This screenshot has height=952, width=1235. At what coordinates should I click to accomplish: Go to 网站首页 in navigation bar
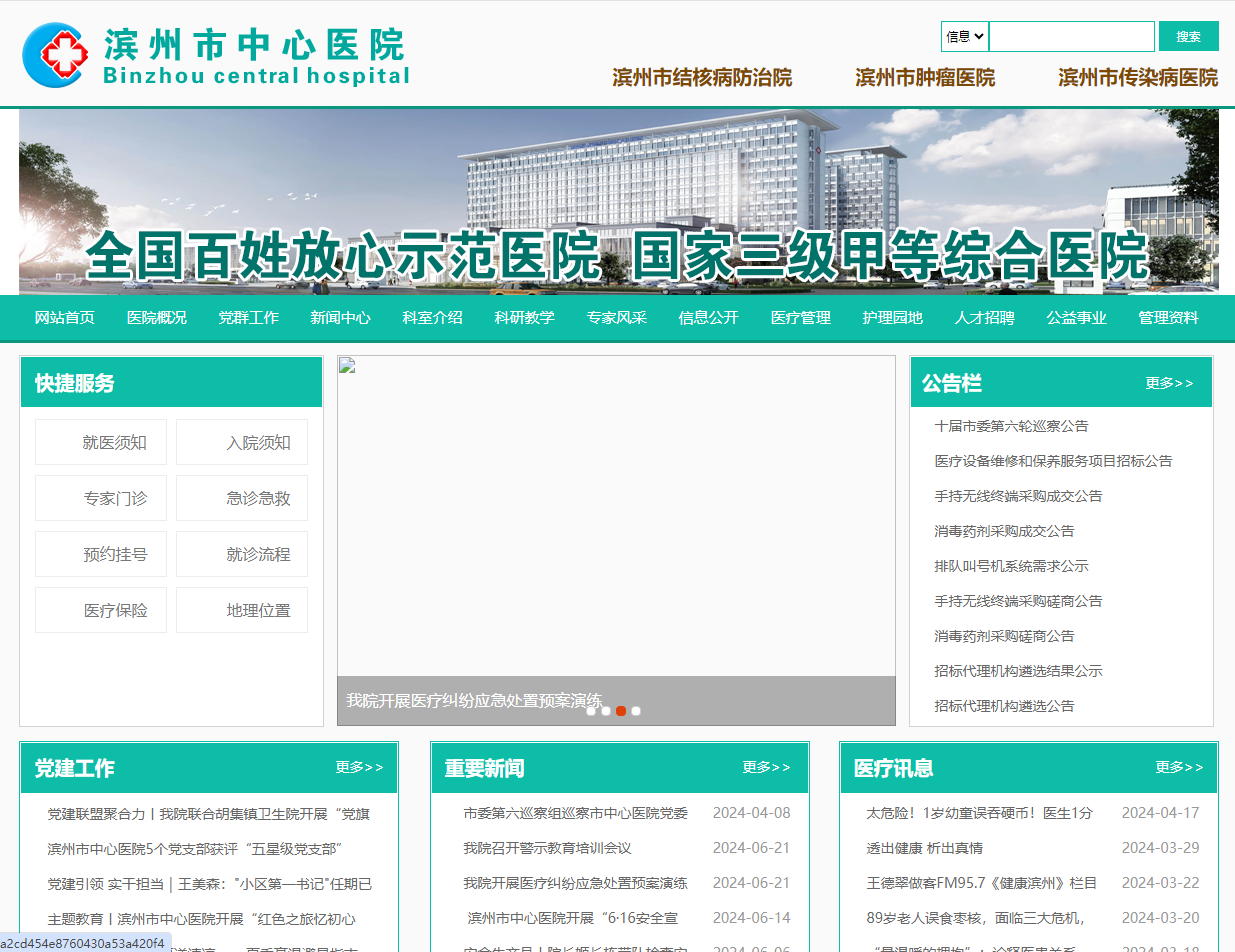[x=65, y=318]
